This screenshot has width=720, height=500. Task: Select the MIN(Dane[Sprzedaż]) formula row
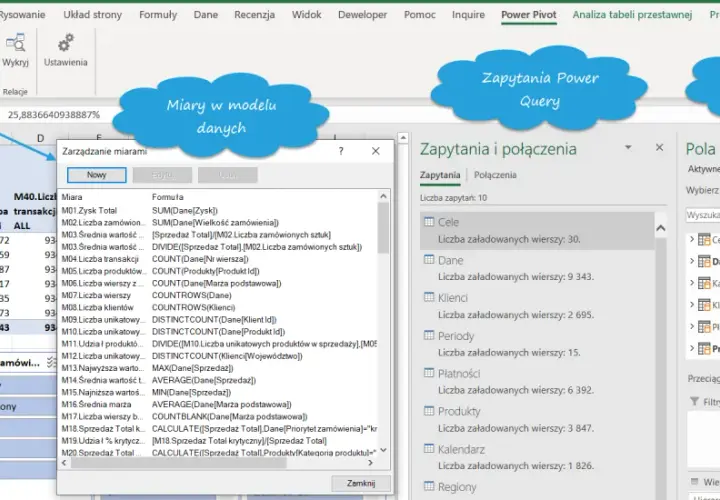pyautogui.click(x=219, y=392)
